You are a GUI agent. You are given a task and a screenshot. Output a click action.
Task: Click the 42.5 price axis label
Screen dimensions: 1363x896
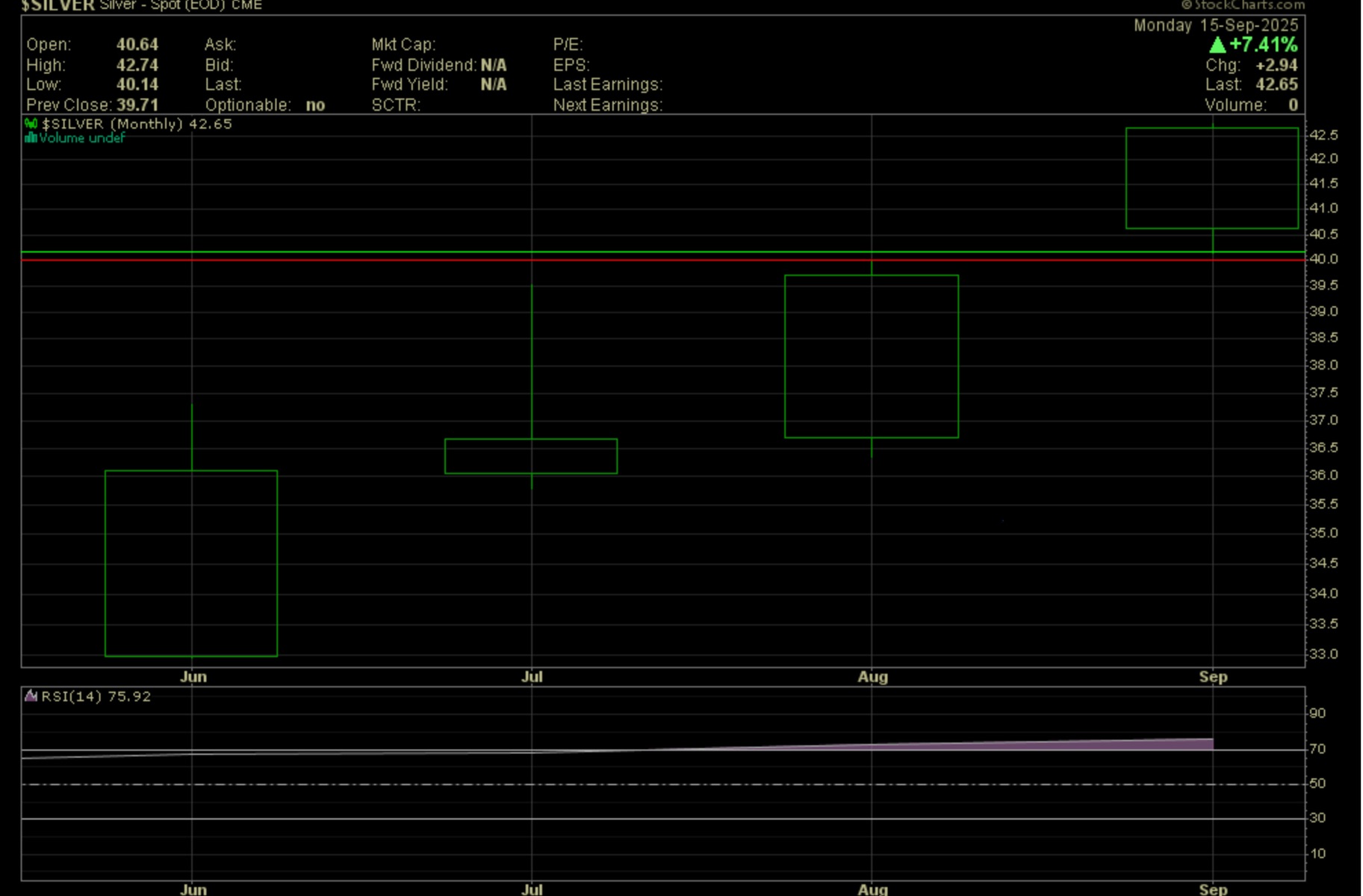click(1323, 135)
